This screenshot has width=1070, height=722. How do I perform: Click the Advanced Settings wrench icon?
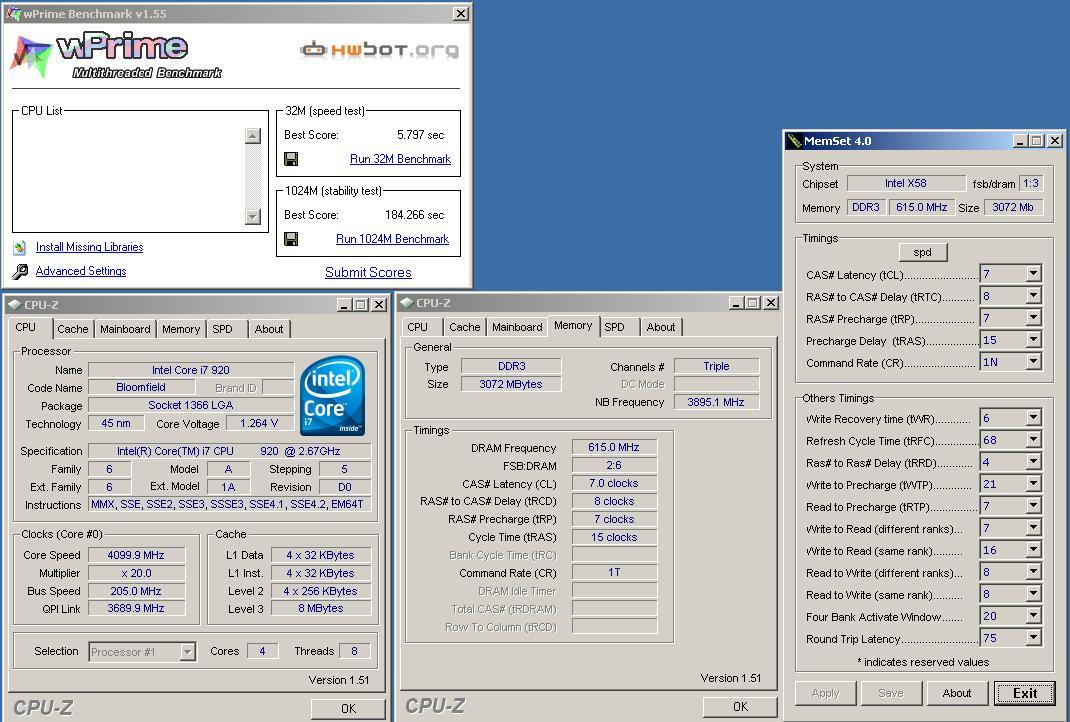click(x=20, y=272)
